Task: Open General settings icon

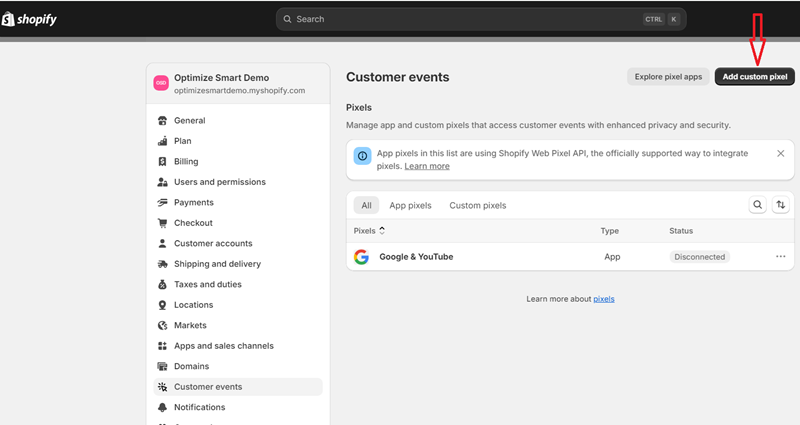Action: pyautogui.click(x=162, y=120)
